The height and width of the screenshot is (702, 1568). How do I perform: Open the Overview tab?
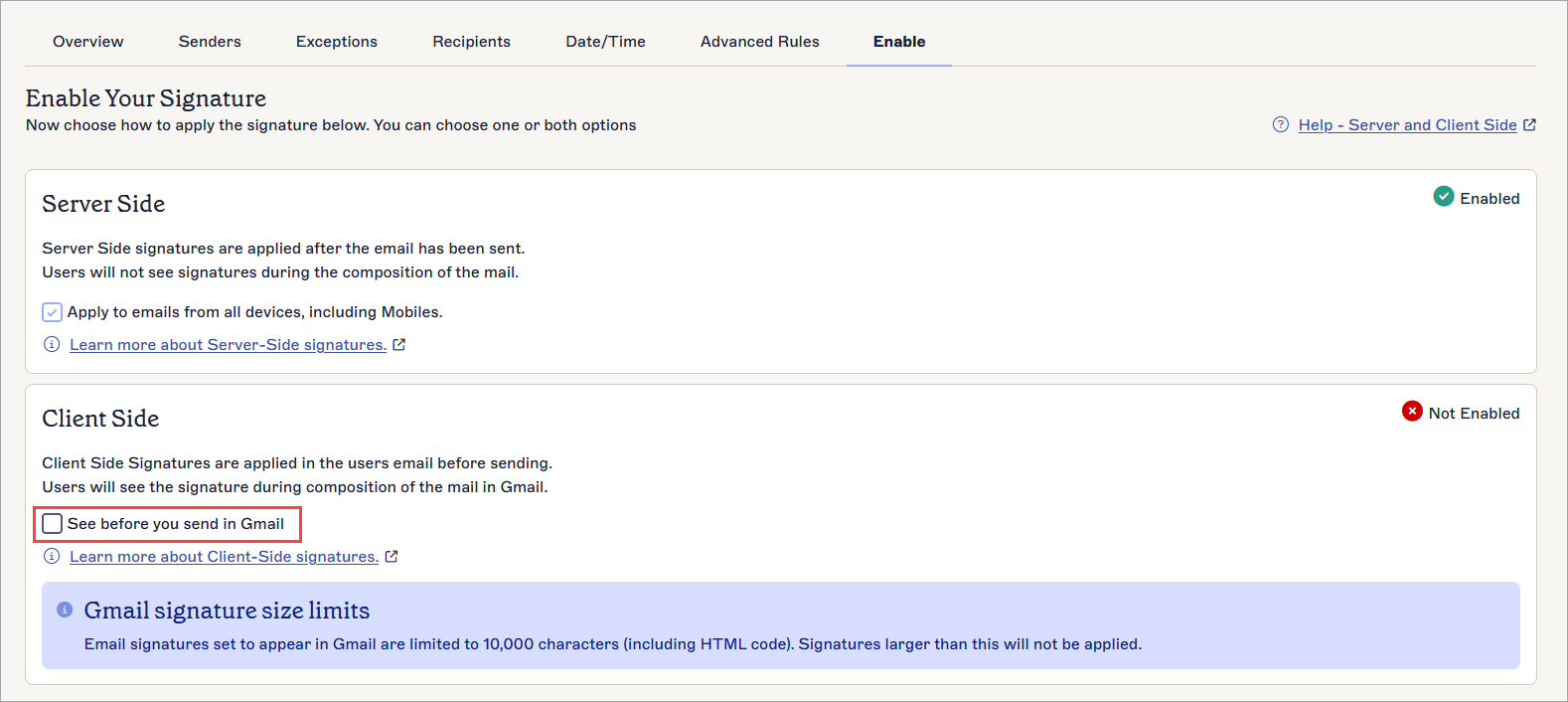pyautogui.click(x=88, y=42)
